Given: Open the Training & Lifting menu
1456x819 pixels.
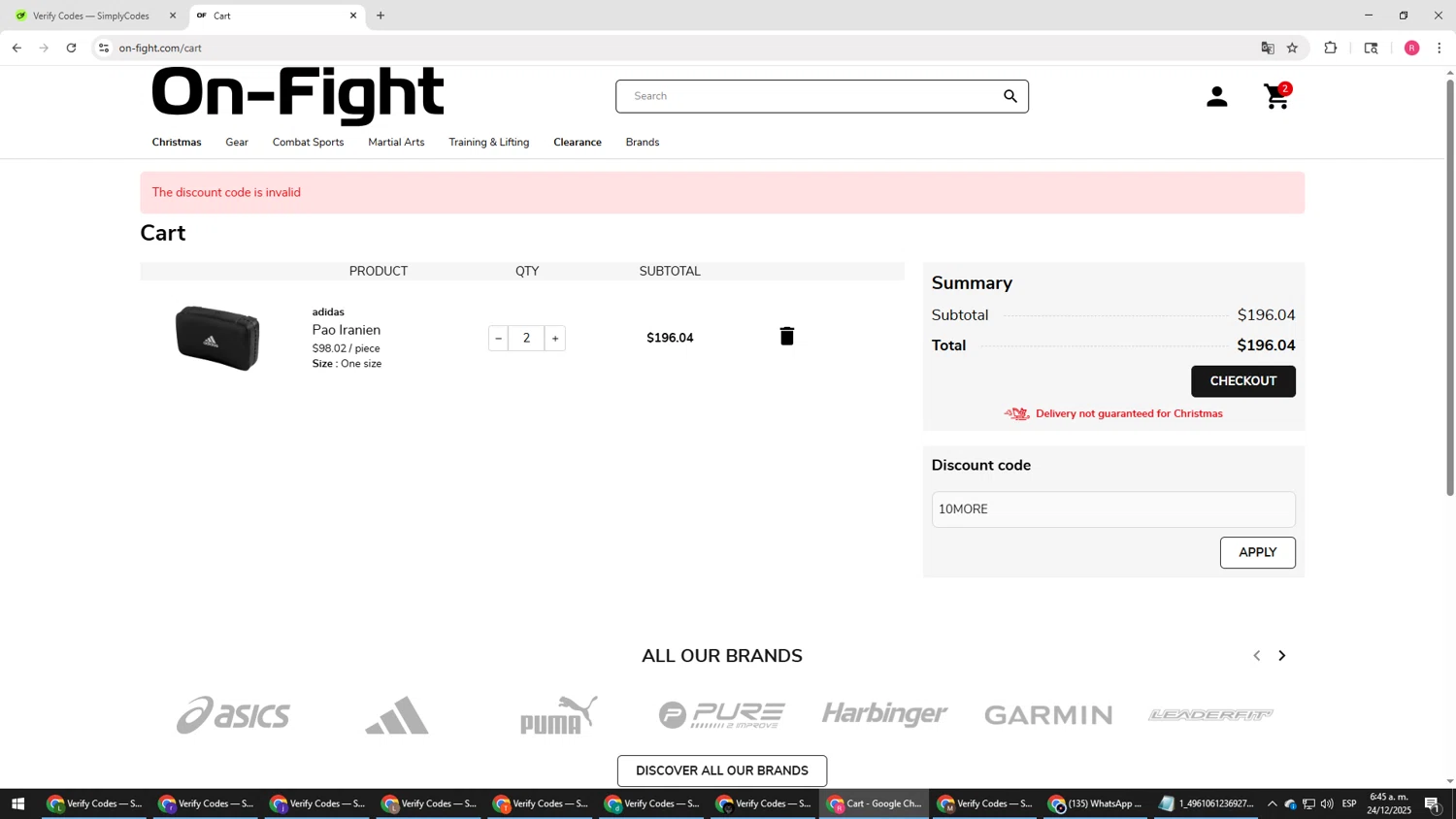Looking at the screenshot, I should pos(489,142).
